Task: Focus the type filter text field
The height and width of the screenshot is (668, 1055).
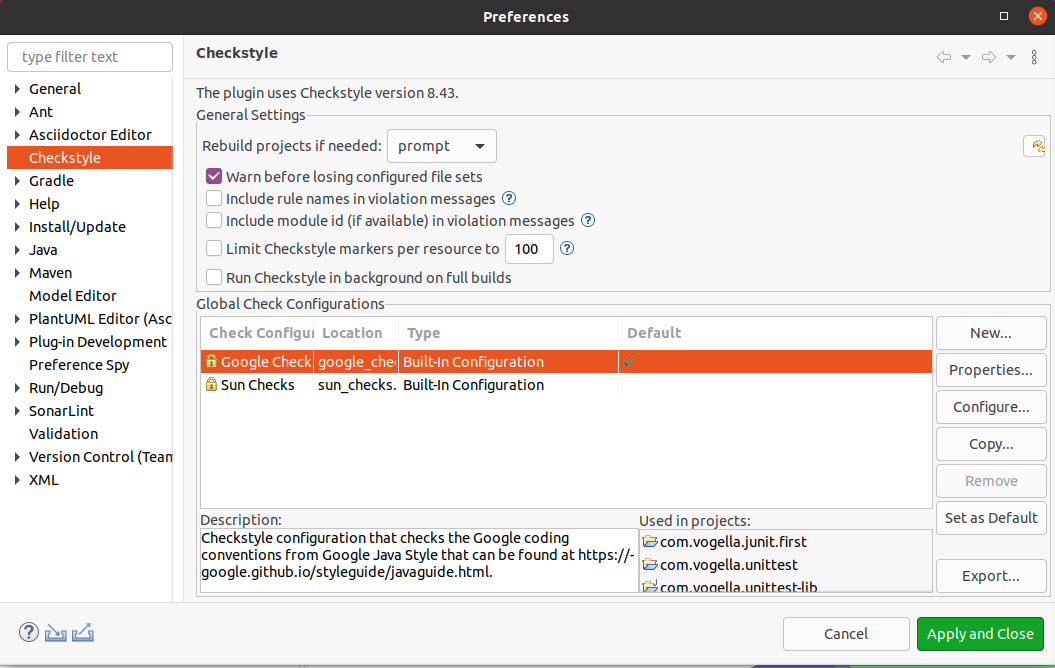Action: pyautogui.click(x=89, y=57)
